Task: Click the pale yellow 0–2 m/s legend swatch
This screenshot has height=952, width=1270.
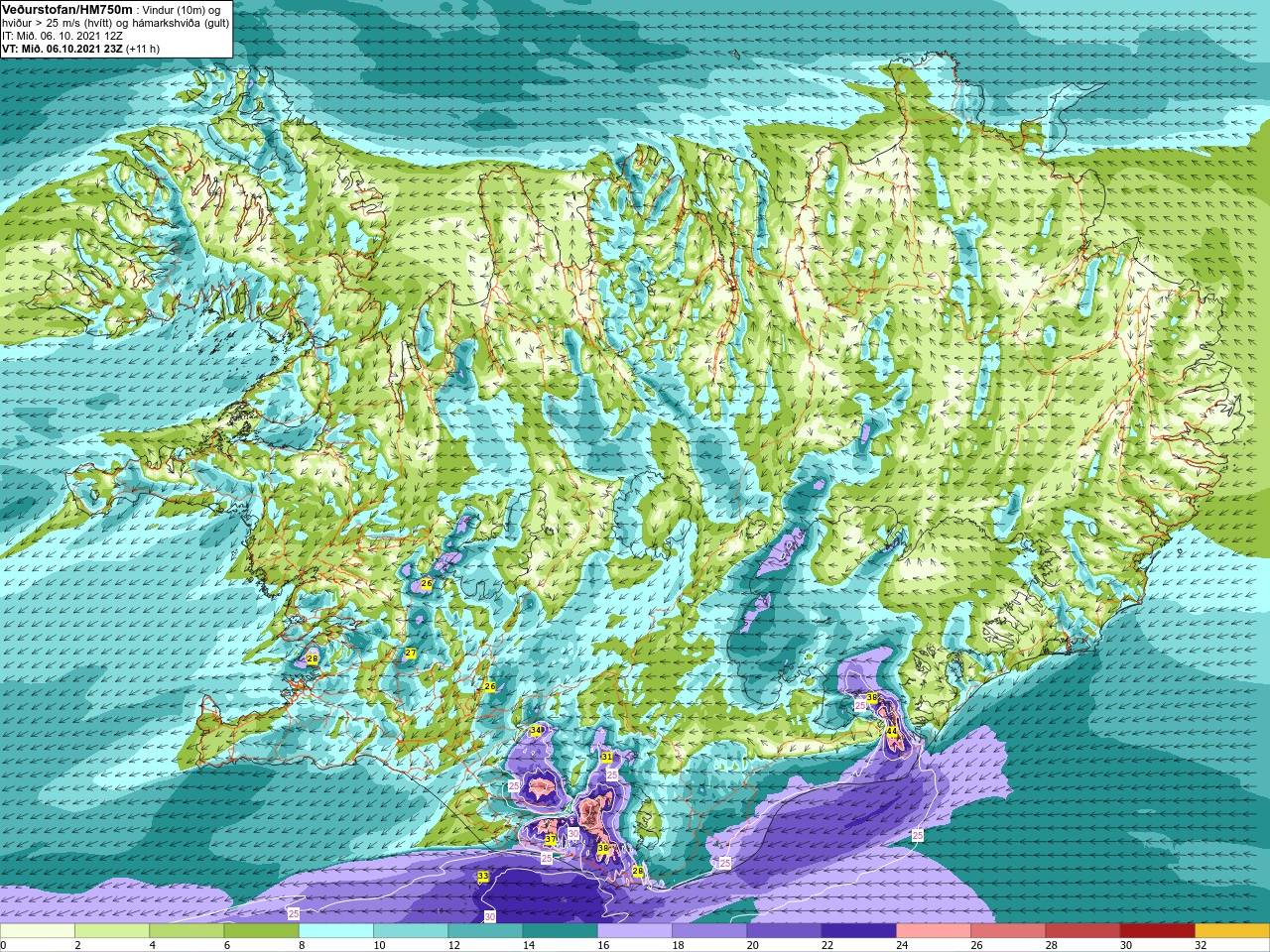Action: tap(38, 931)
